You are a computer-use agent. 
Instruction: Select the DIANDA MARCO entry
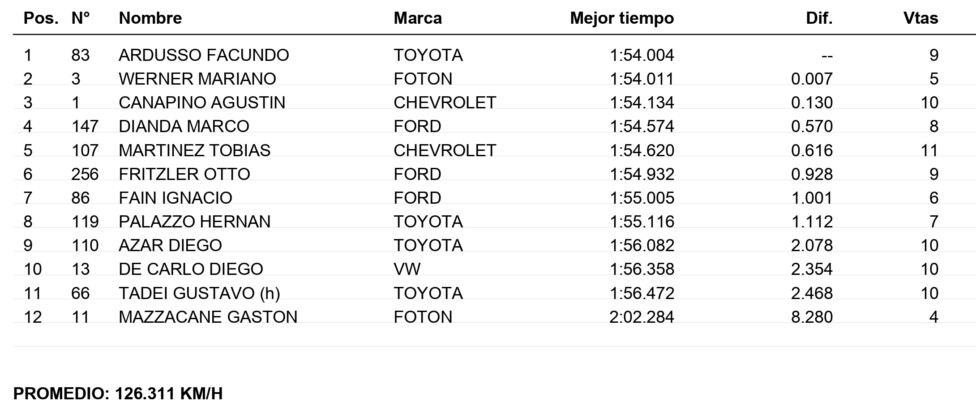tap(184, 126)
